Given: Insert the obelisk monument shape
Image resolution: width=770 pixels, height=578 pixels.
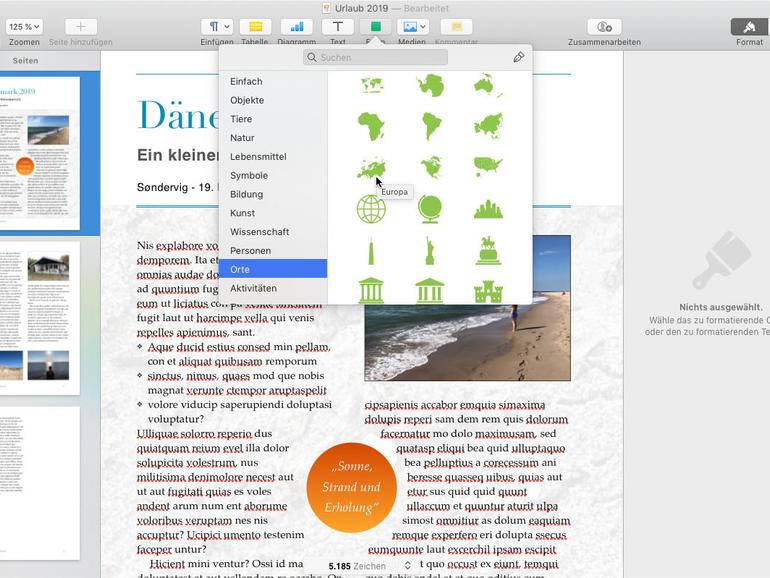Looking at the screenshot, I should (x=371, y=250).
